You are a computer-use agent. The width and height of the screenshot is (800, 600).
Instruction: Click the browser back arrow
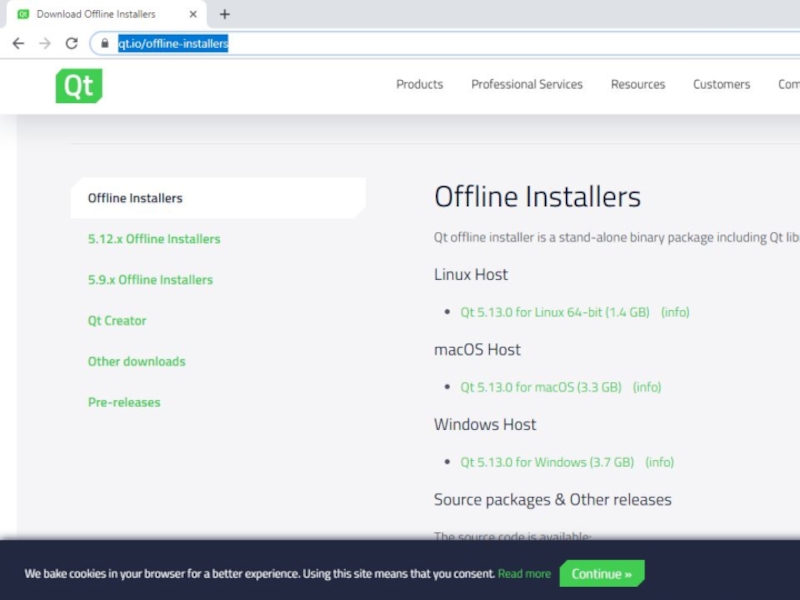click(18, 43)
